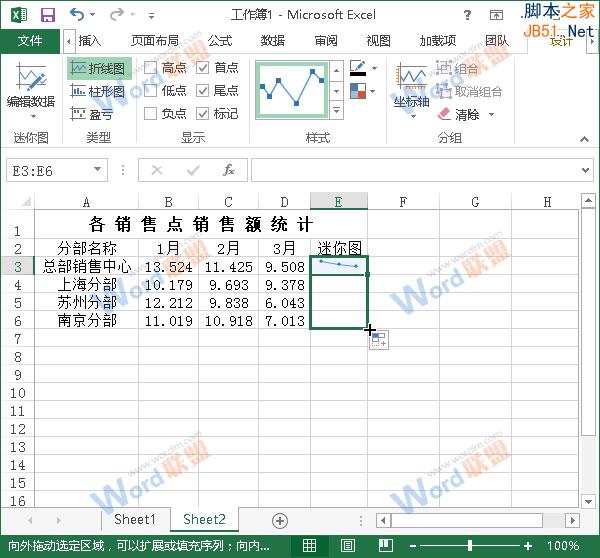Click zoom out minus button
Screen dimensions: 600x558
[x=412, y=546]
